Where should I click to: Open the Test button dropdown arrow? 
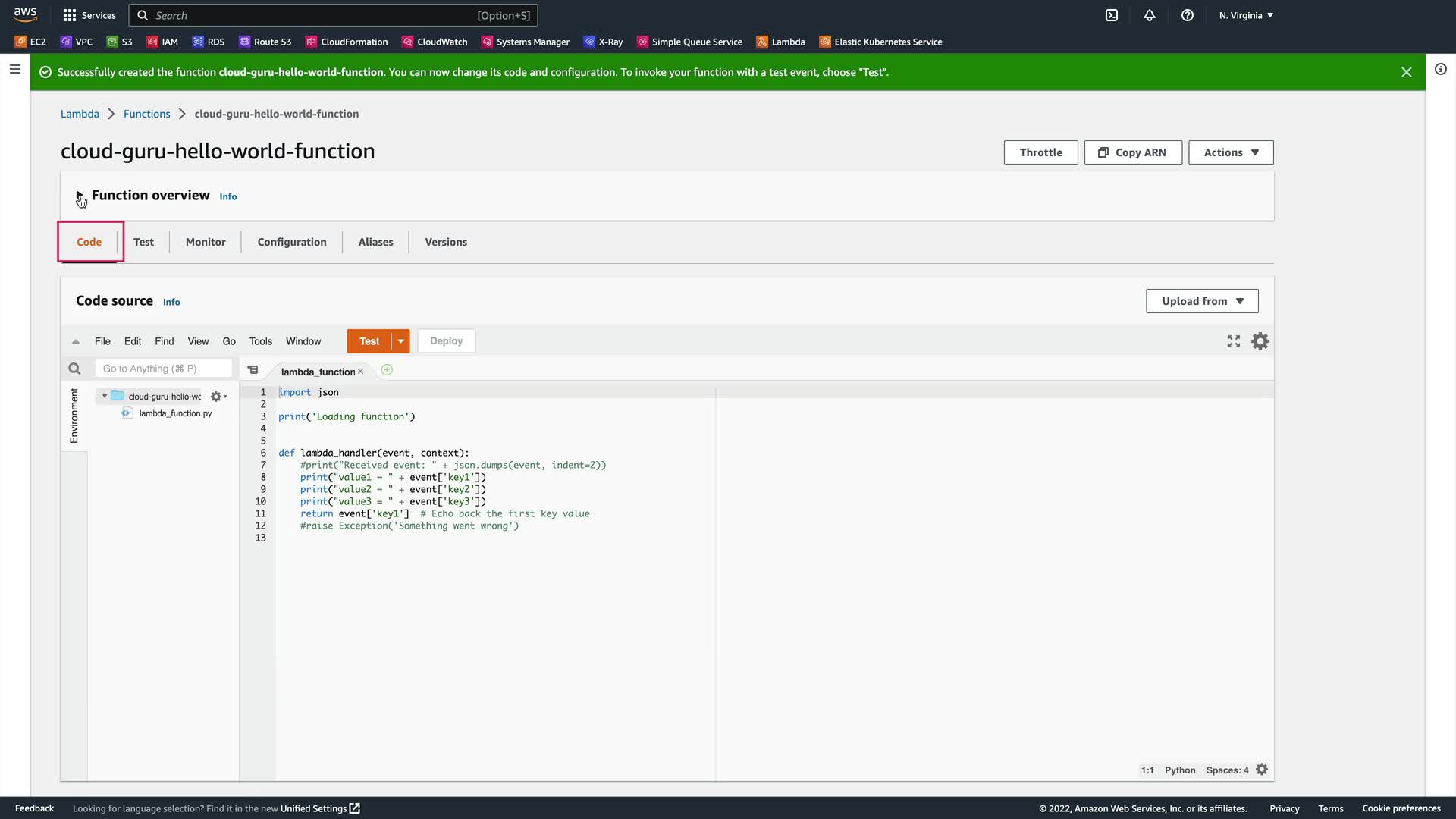point(400,341)
